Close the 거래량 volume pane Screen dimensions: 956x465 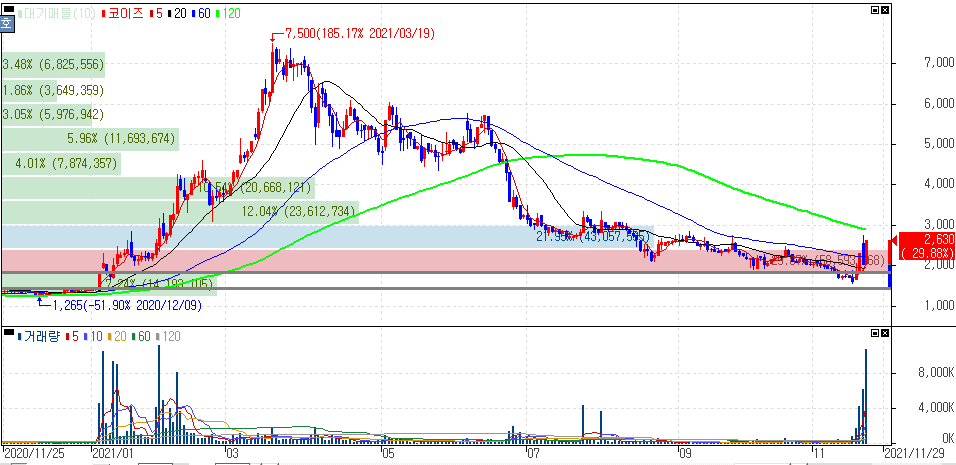point(885,333)
